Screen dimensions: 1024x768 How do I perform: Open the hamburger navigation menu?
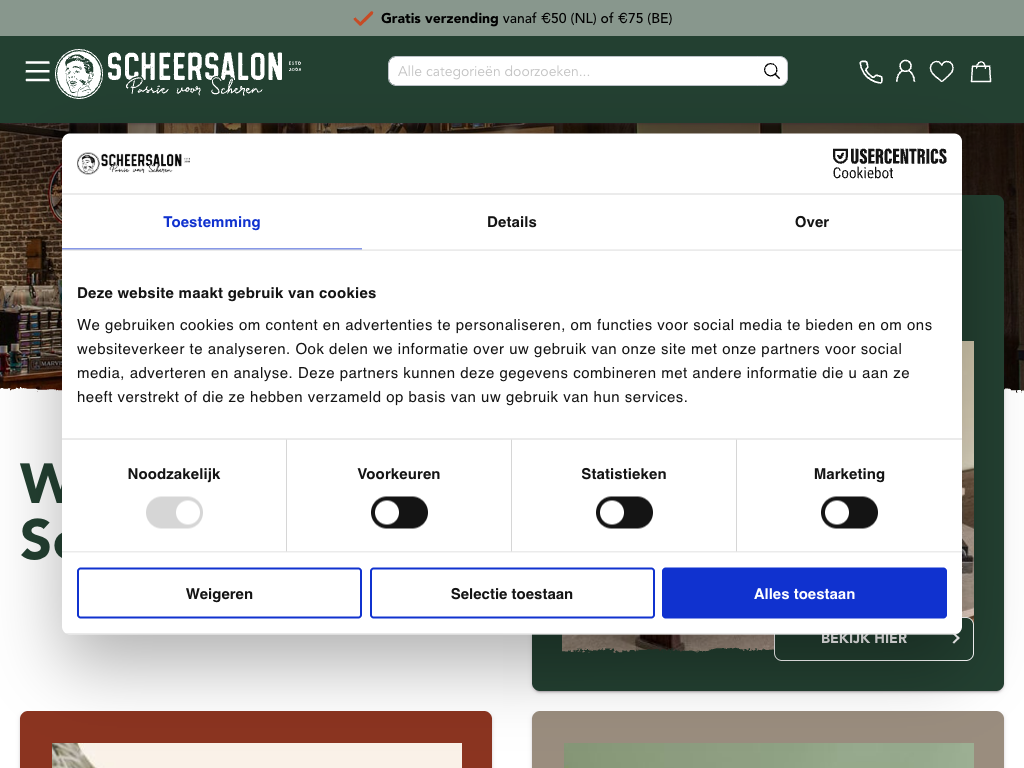tap(38, 72)
